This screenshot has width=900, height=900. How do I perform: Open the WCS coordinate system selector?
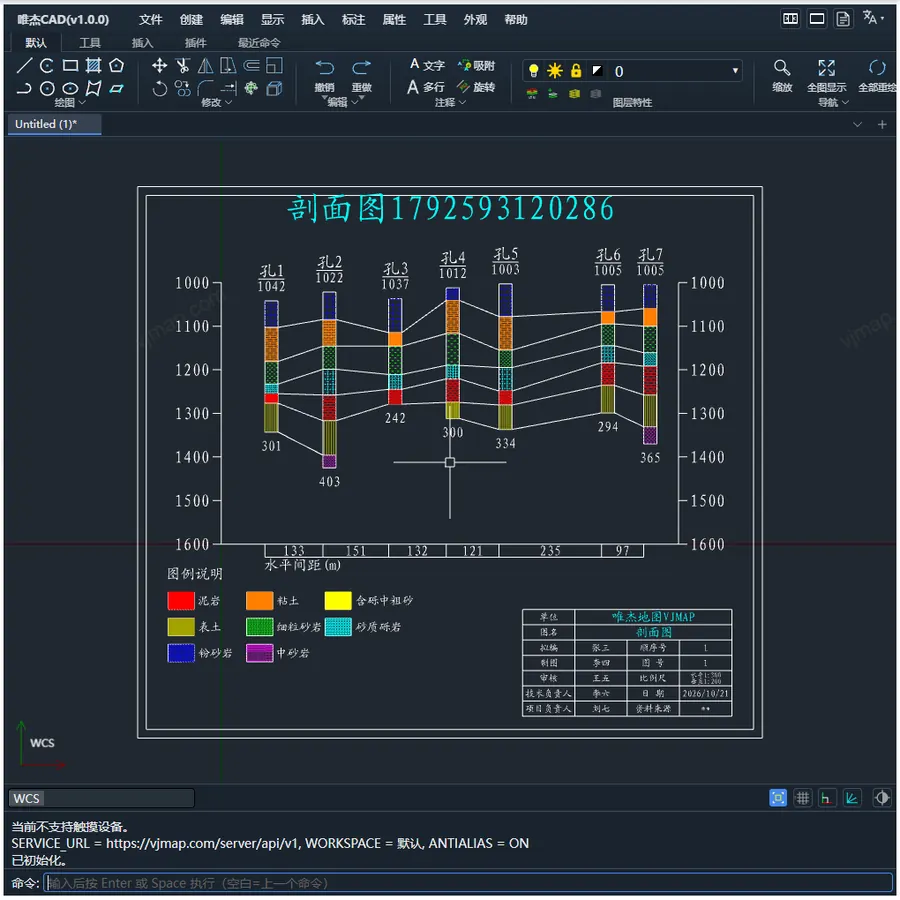(x=102, y=798)
